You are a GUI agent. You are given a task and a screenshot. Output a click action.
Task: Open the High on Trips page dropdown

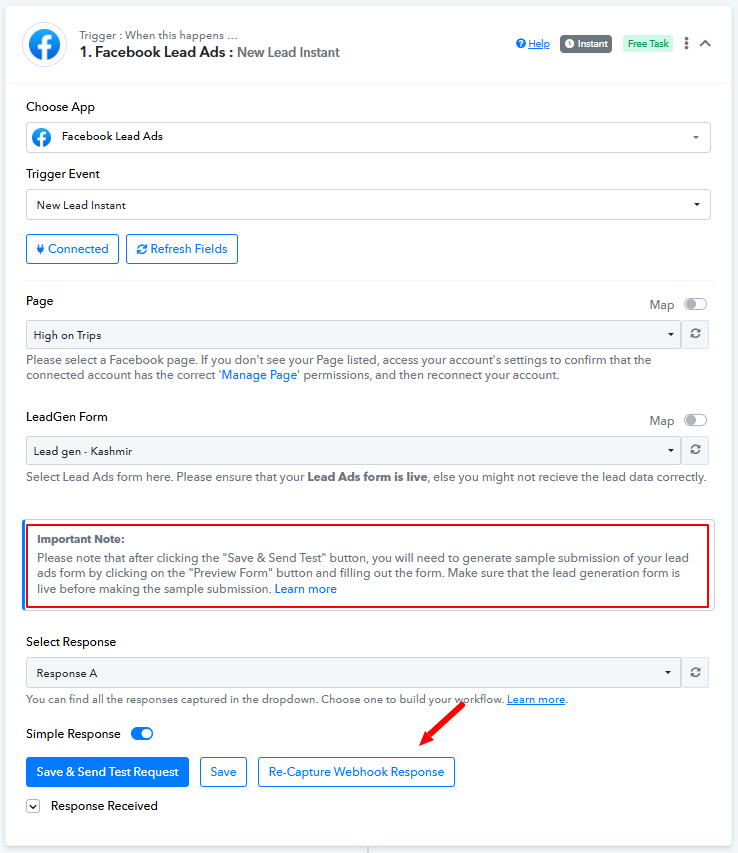(x=354, y=335)
